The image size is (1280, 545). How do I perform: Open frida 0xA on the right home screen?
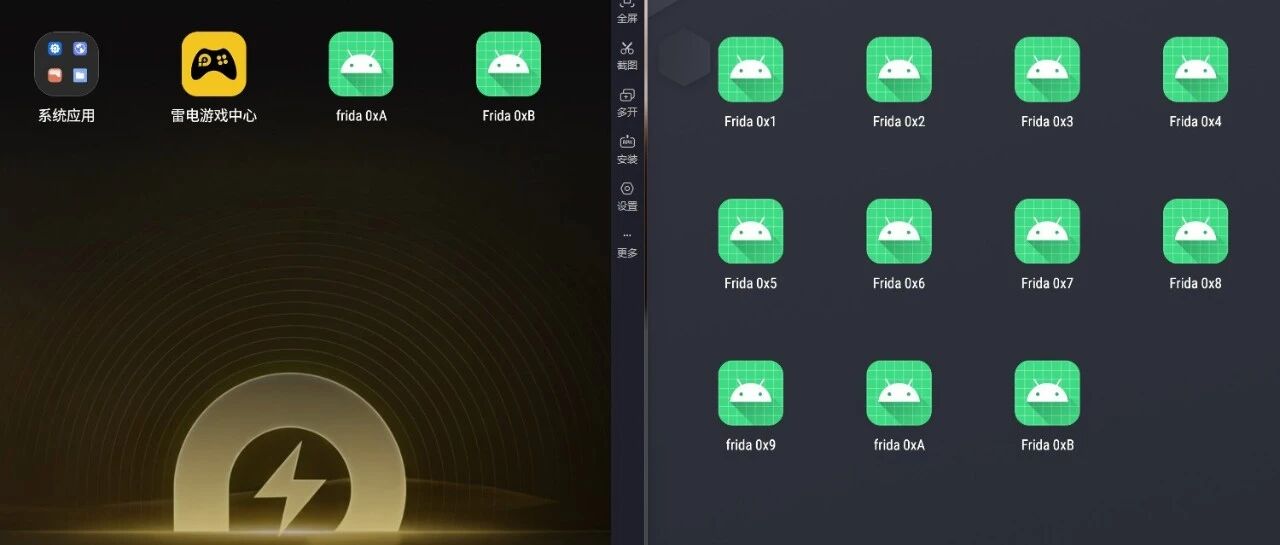pyautogui.click(x=899, y=393)
